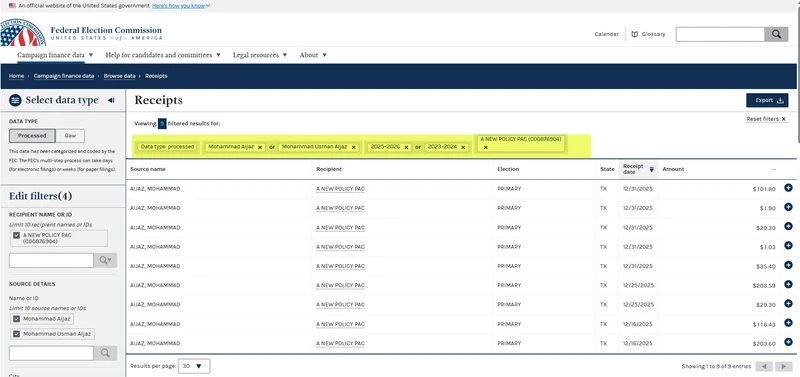Sort by the Receipt date column arrow
The width and height of the screenshot is (800, 377).
[652, 169]
